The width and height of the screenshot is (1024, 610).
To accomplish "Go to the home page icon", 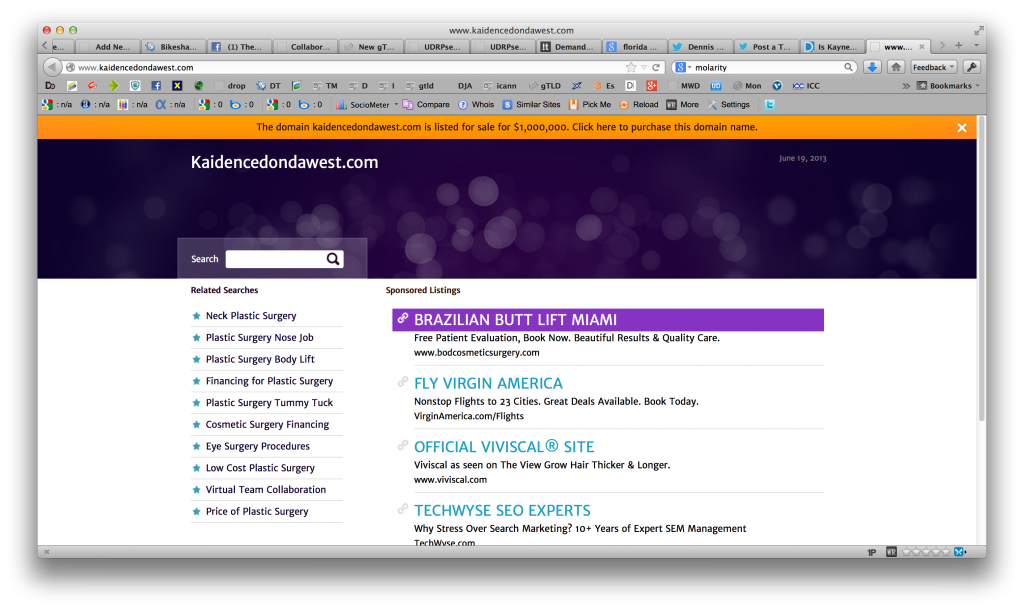I will (x=896, y=67).
